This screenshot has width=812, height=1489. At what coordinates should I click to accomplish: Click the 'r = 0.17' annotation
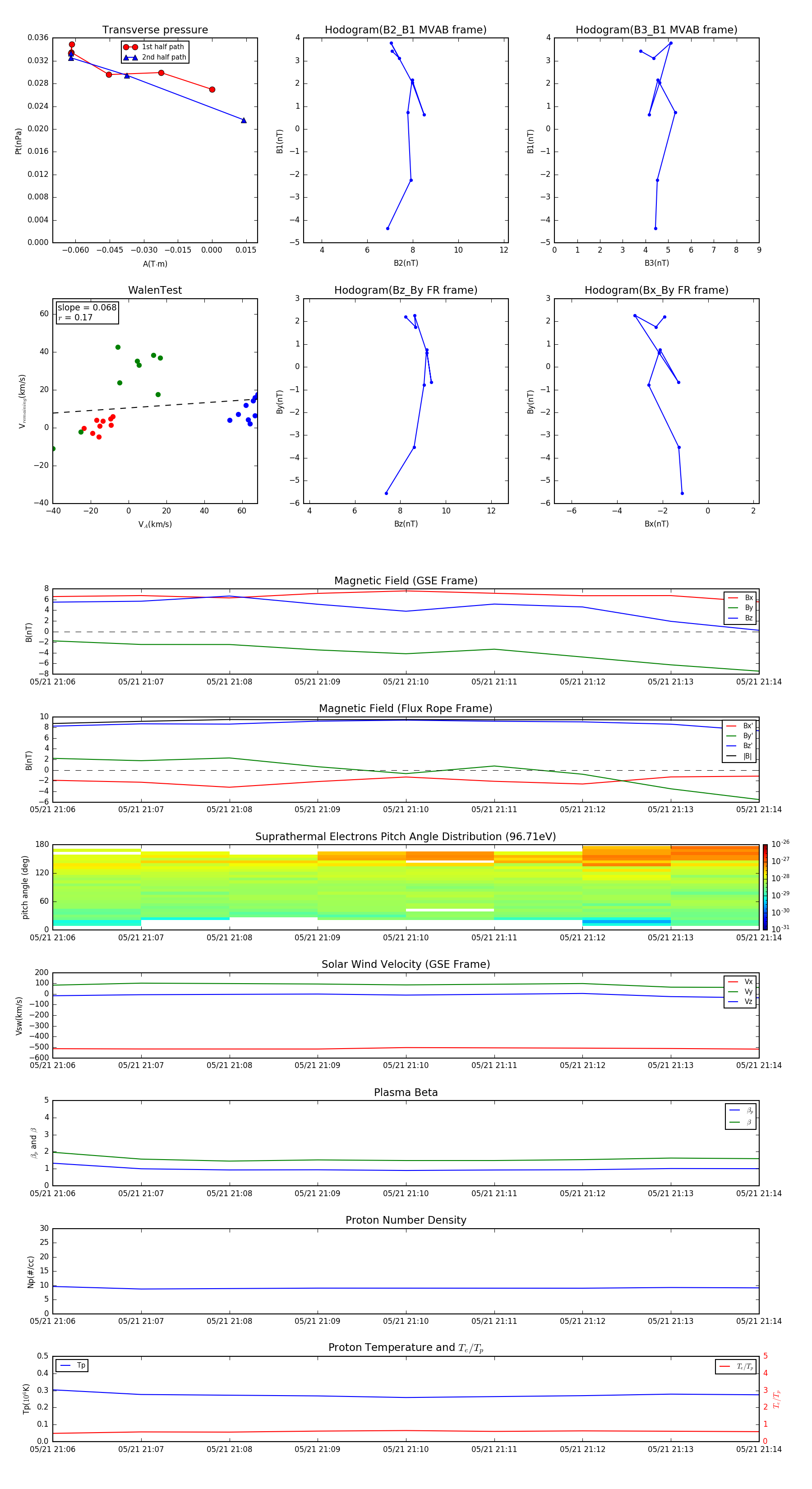[75, 317]
